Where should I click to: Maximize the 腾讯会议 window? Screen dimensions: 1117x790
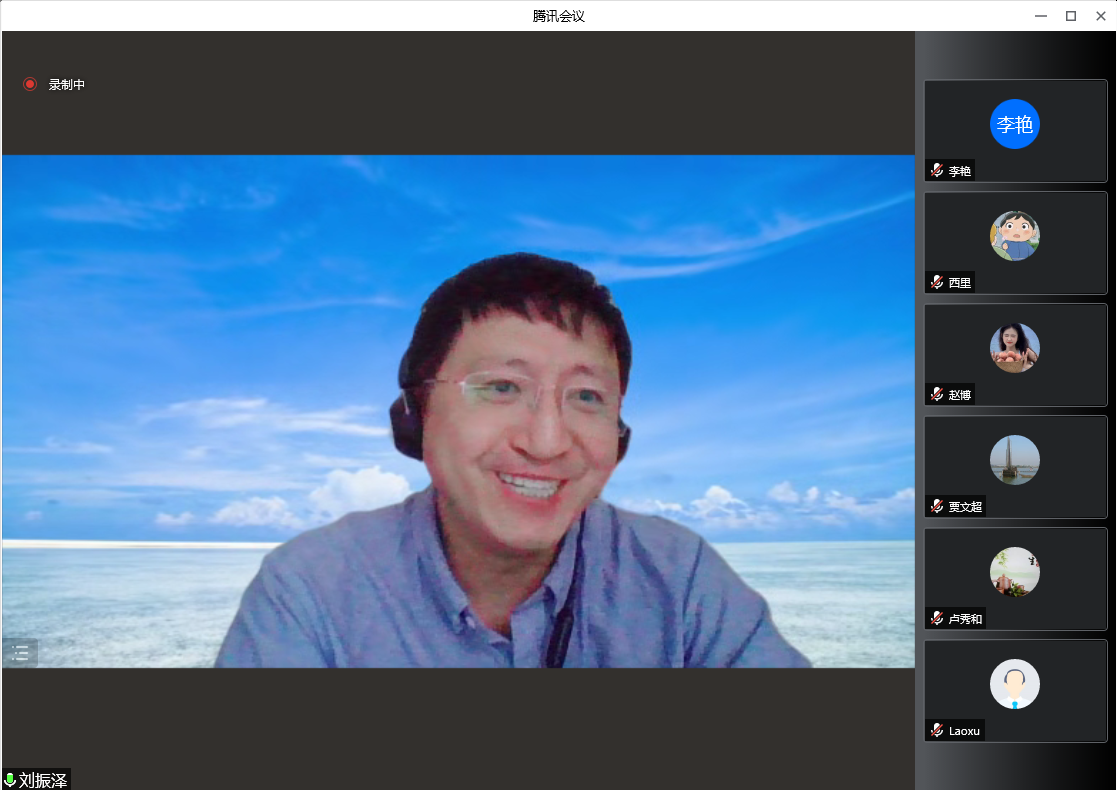pyautogui.click(x=1071, y=16)
